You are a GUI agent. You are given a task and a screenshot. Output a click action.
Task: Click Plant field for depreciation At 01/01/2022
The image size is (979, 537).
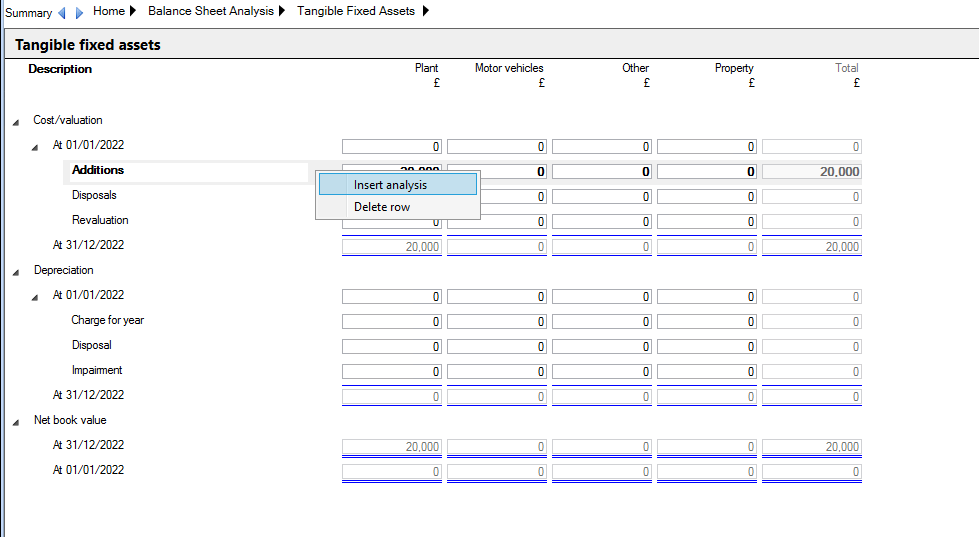(392, 297)
